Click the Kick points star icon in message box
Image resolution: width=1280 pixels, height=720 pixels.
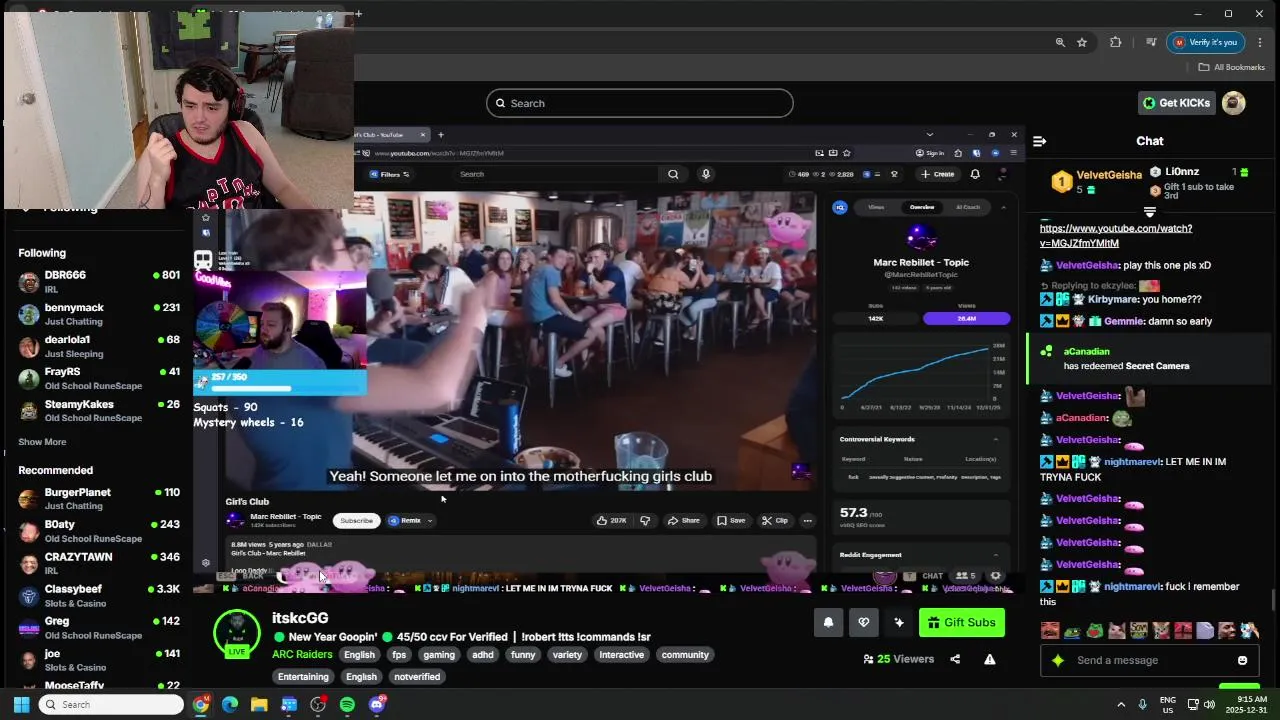pyautogui.click(x=1058, y=660)
